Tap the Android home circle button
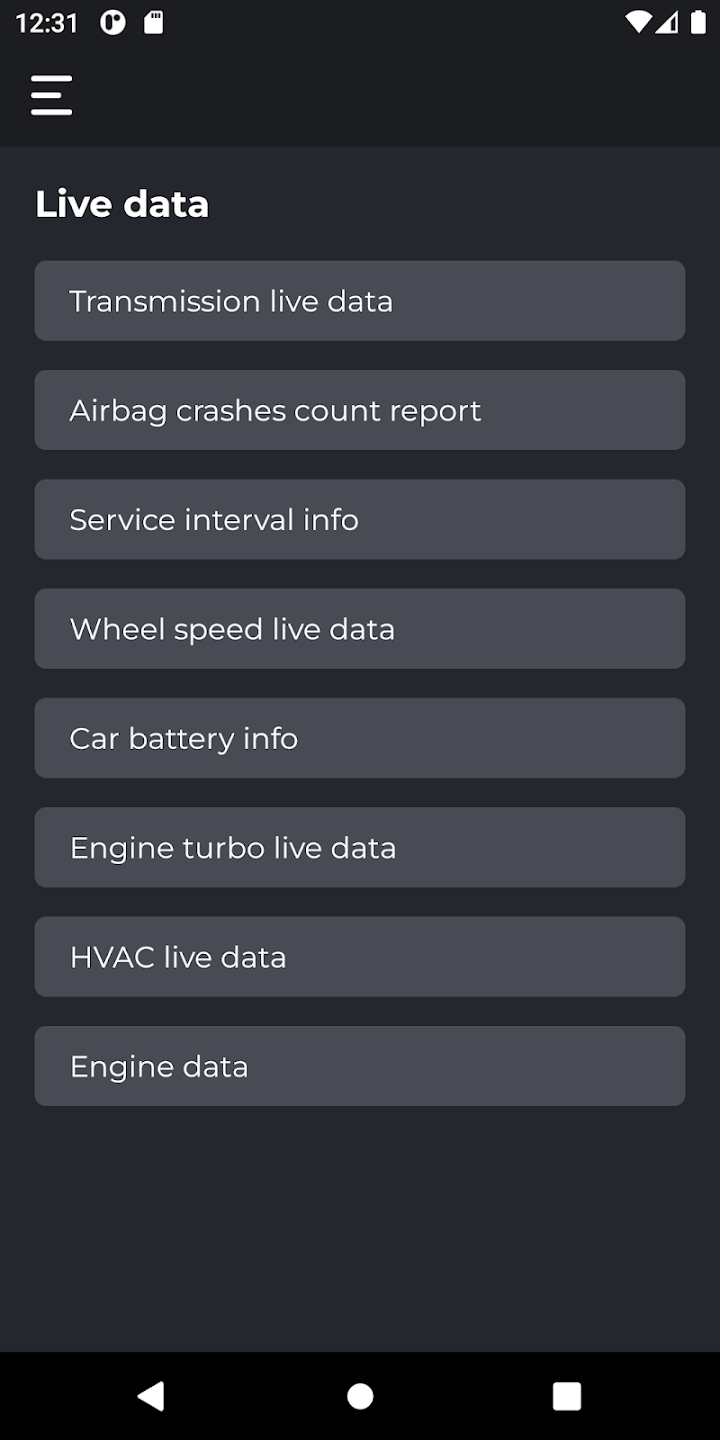The width and height of the screenshot is (720, 1440). pos(360,1396)
